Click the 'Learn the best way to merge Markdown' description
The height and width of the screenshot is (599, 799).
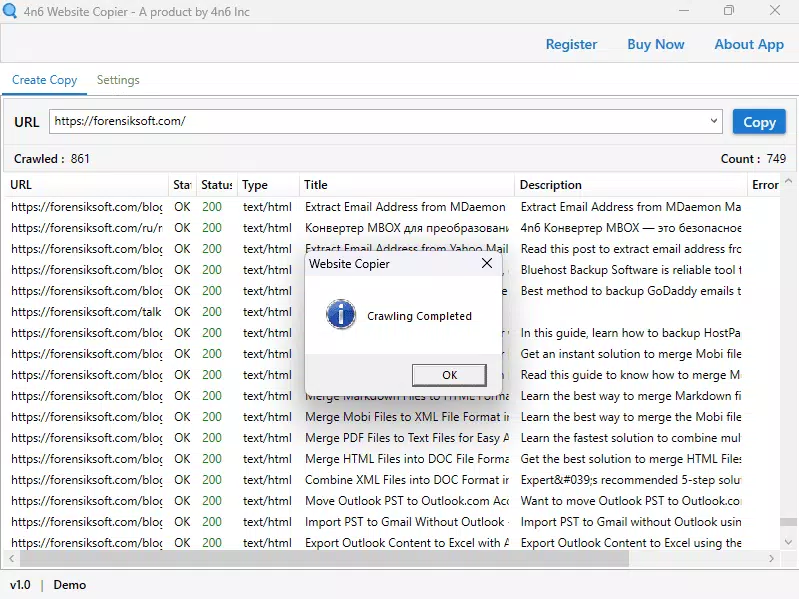(631, 396)
